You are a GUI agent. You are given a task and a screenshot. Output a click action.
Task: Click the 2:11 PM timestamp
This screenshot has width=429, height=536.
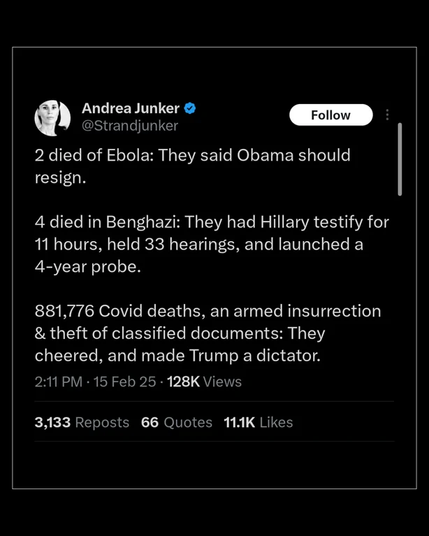(x=58, y=382)
